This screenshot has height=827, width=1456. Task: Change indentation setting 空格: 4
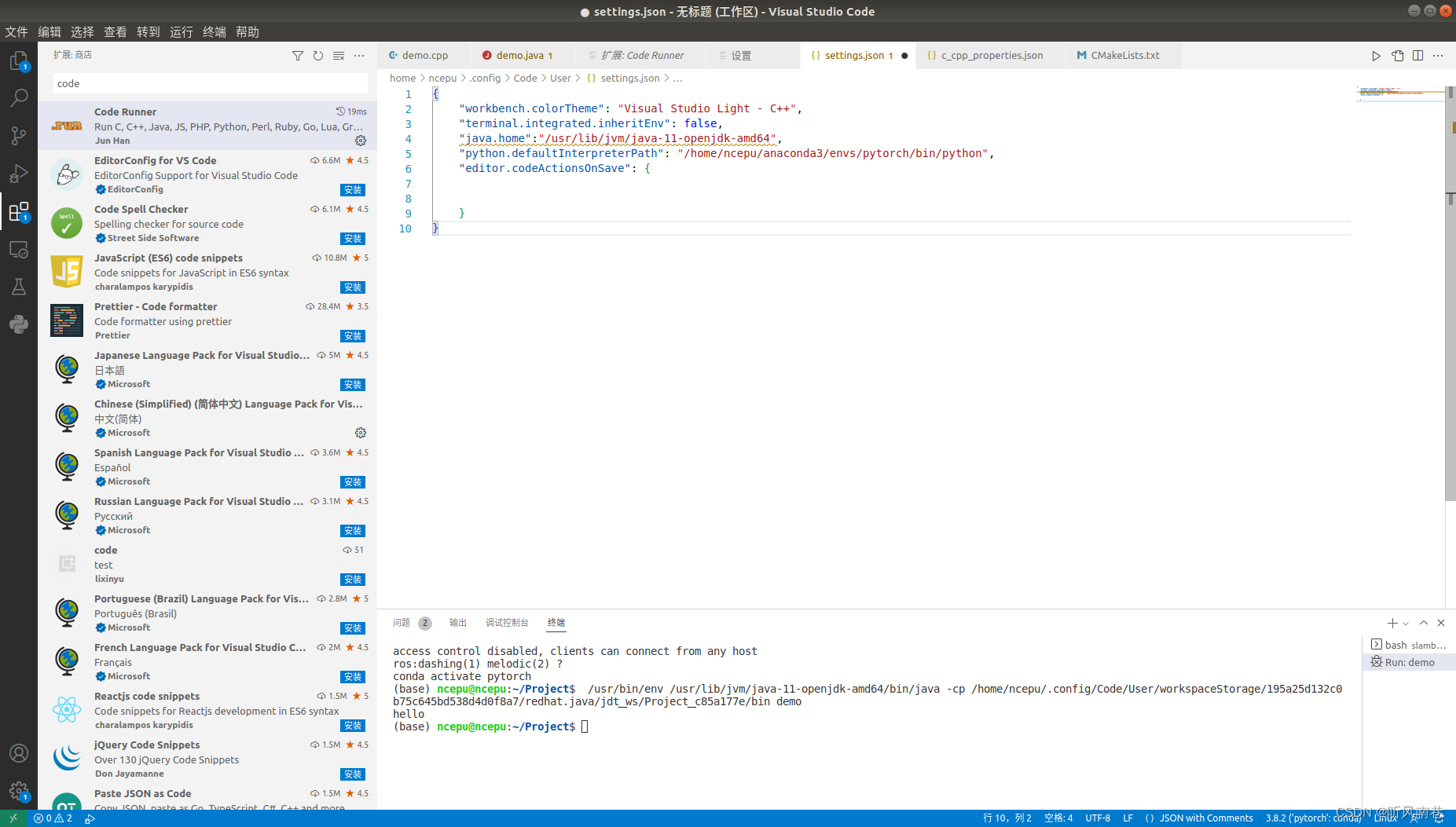tap(1058, 818)
